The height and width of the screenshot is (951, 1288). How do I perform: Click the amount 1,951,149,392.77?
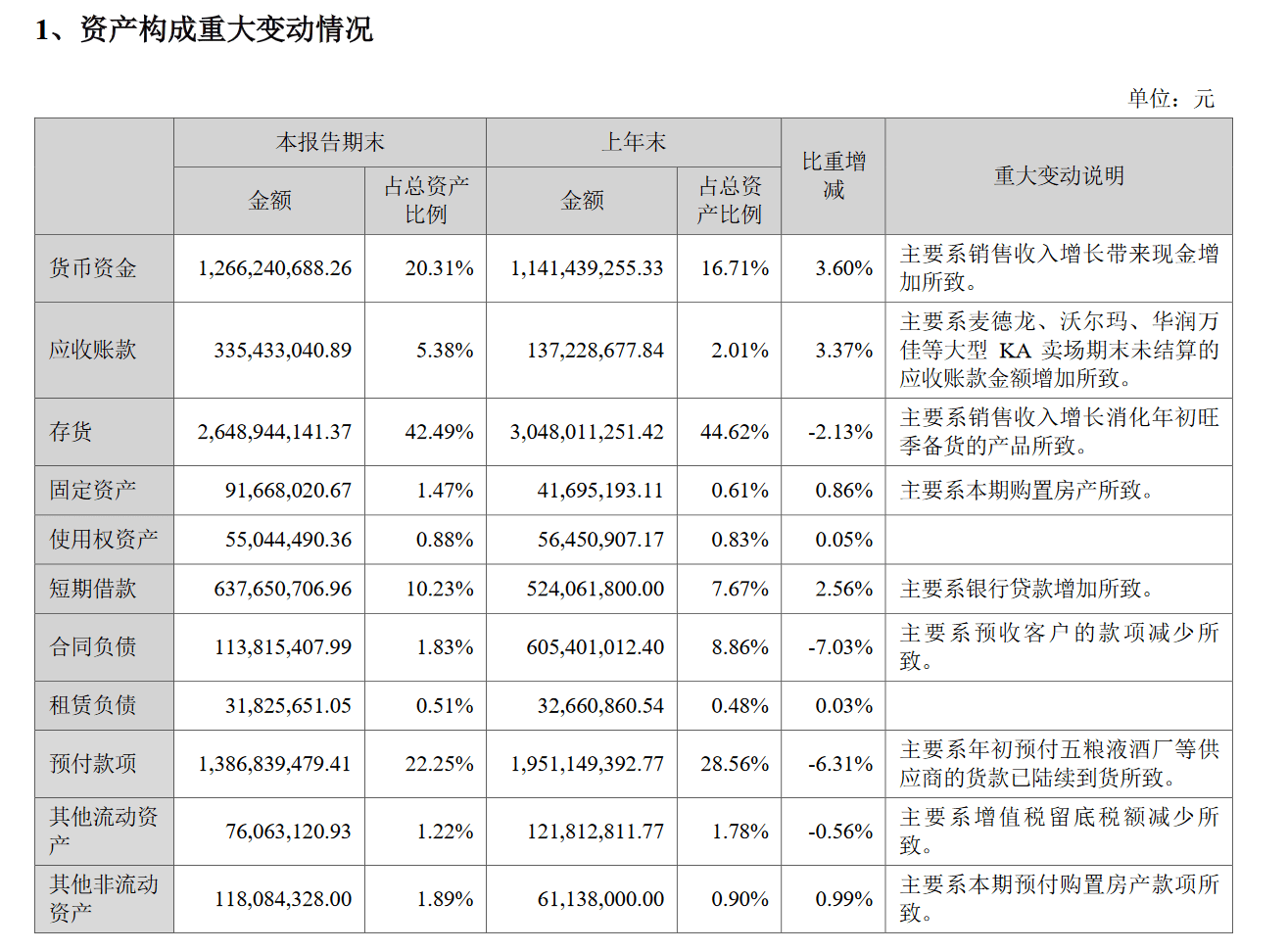tap(587, 764)
